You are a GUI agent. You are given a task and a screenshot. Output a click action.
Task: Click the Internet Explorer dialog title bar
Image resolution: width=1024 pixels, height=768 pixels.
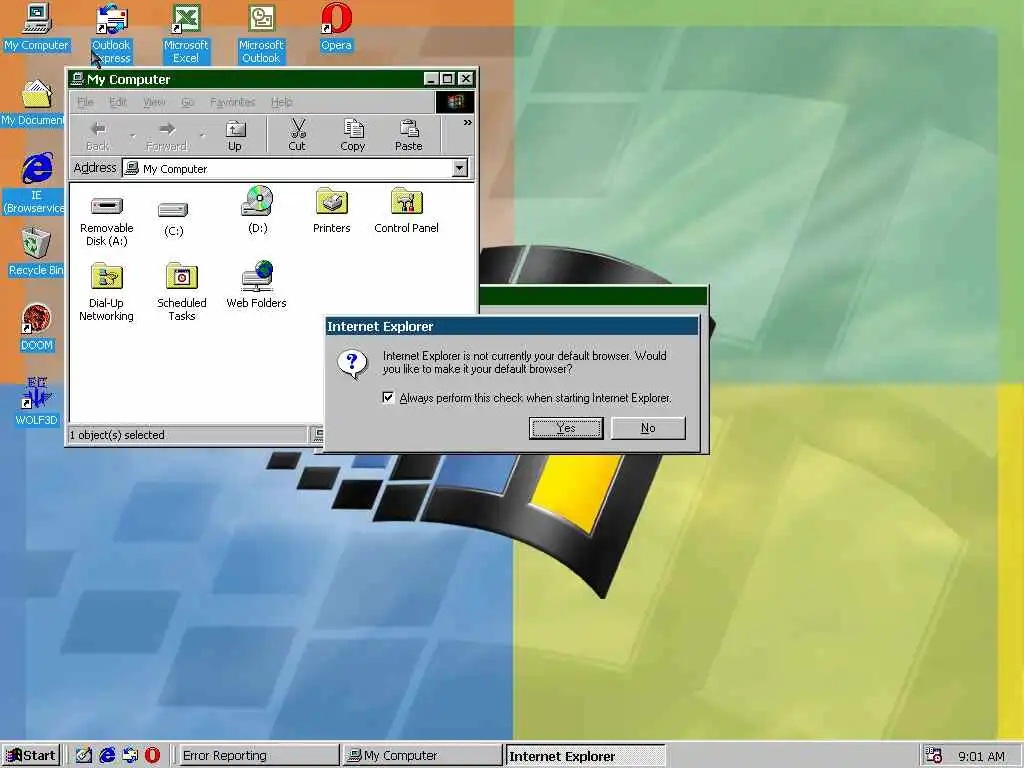[512, 327]
